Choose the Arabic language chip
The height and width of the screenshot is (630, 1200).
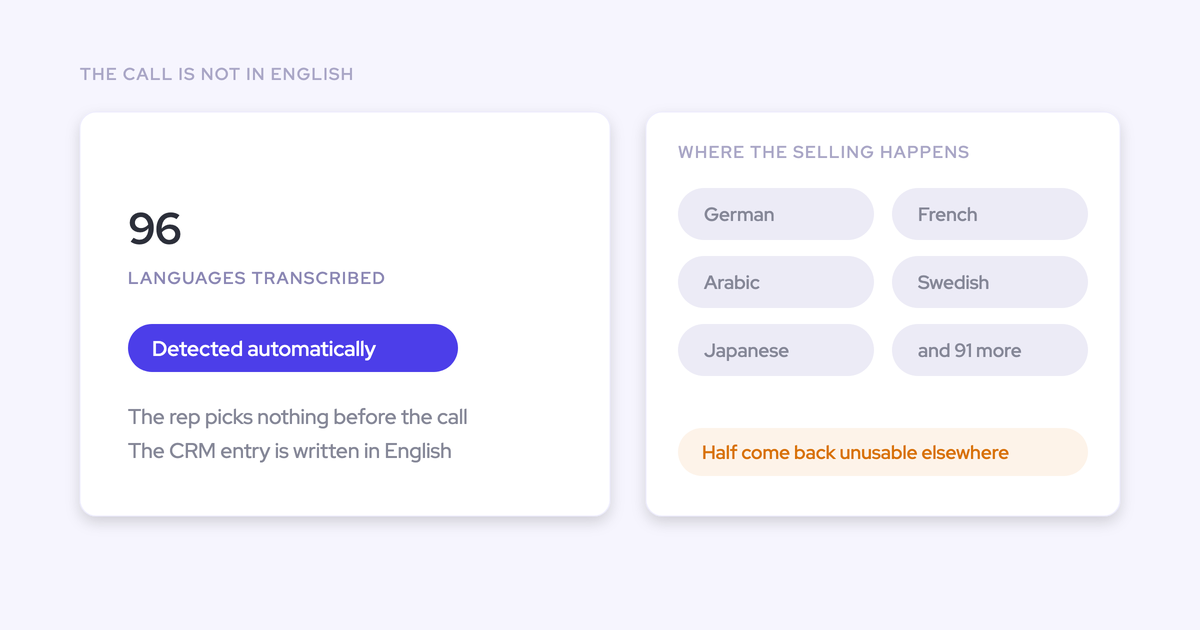point(776,282)
